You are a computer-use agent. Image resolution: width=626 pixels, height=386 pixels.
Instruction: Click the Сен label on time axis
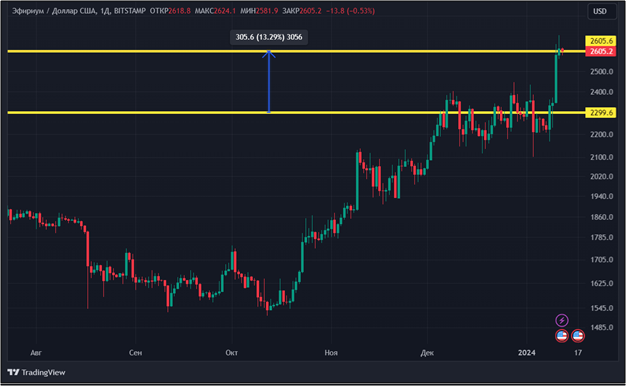135,353
